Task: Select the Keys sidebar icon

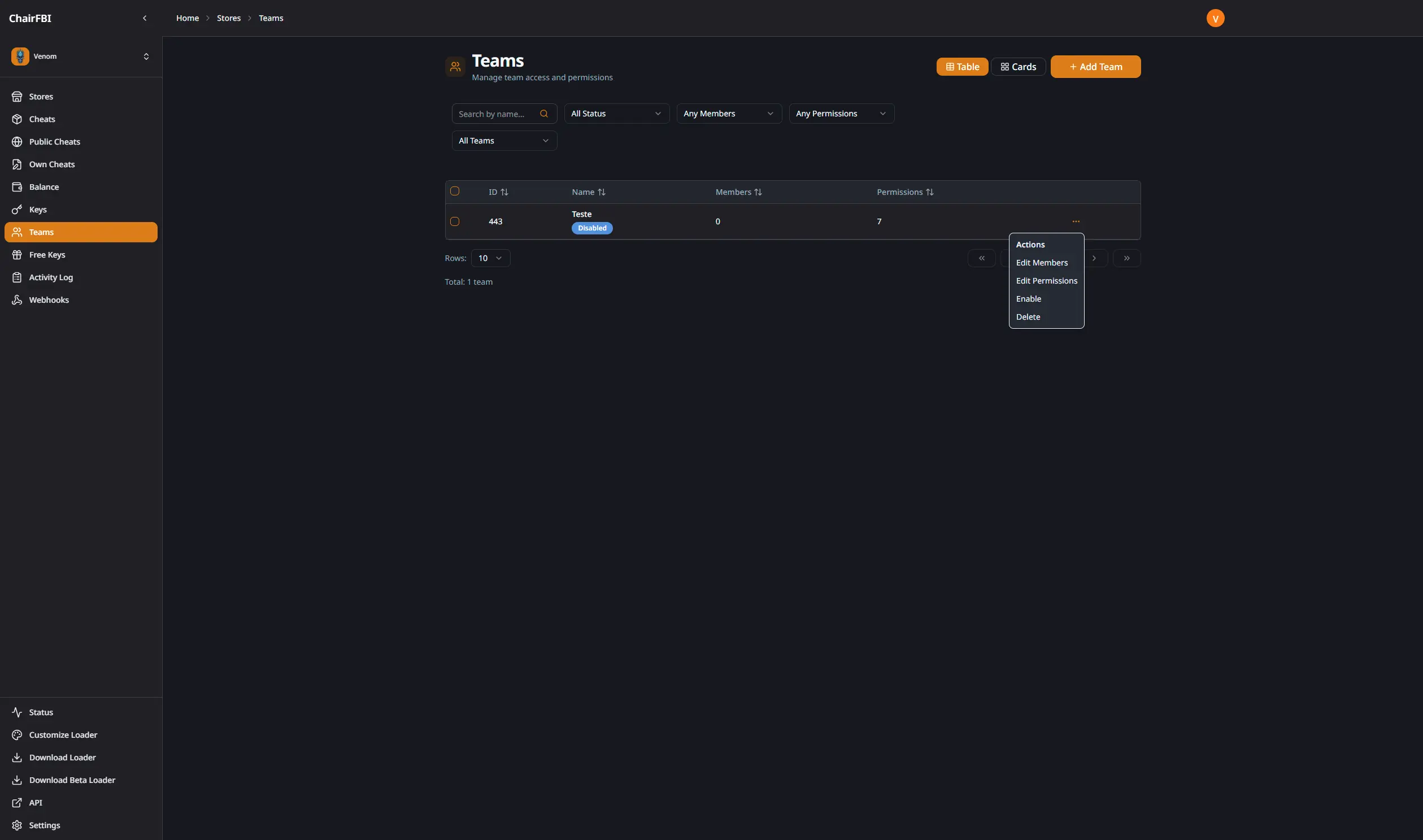Action: click(18, 210)
